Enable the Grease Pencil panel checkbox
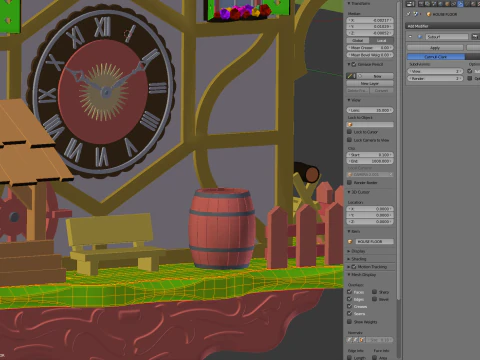 354,64
